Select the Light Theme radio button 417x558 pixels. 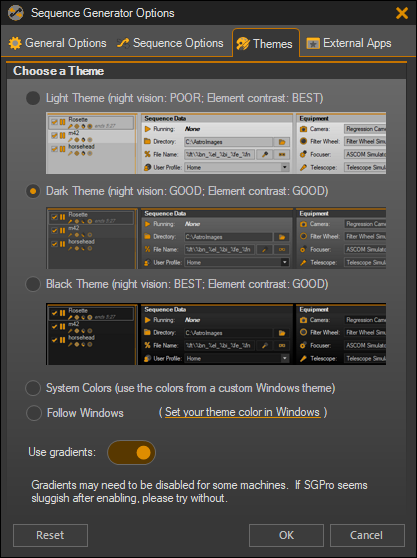[x=33, y=98]
